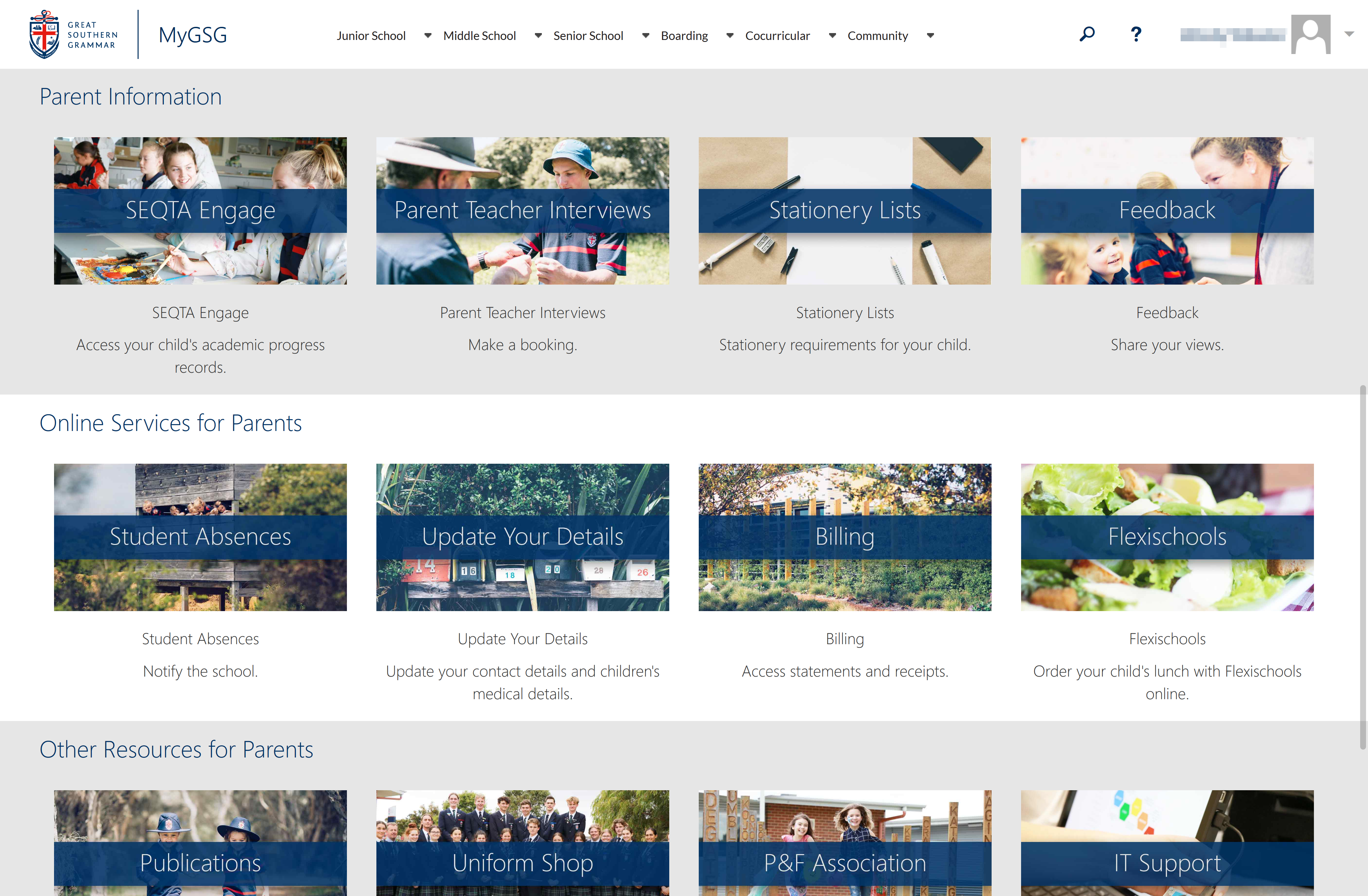The width and height of the screenshot is (1368, 896).
Task: Open the Junior School menu
Action: point(371,36)
